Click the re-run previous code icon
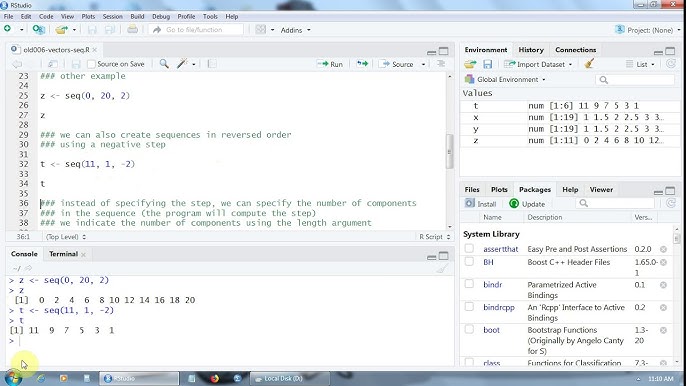This screenshot has width=686, height=386. pyautogui.click(x=362, y=64)
